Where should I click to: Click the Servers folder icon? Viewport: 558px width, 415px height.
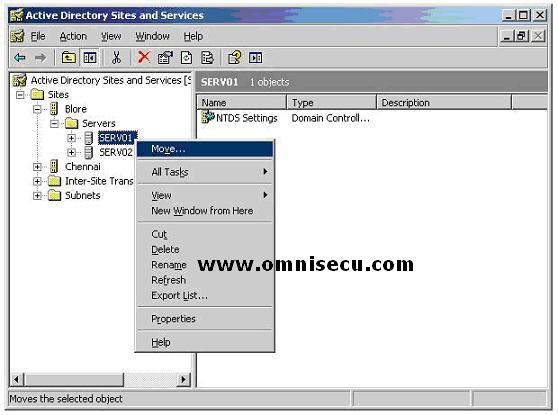(x=71, y=123)
